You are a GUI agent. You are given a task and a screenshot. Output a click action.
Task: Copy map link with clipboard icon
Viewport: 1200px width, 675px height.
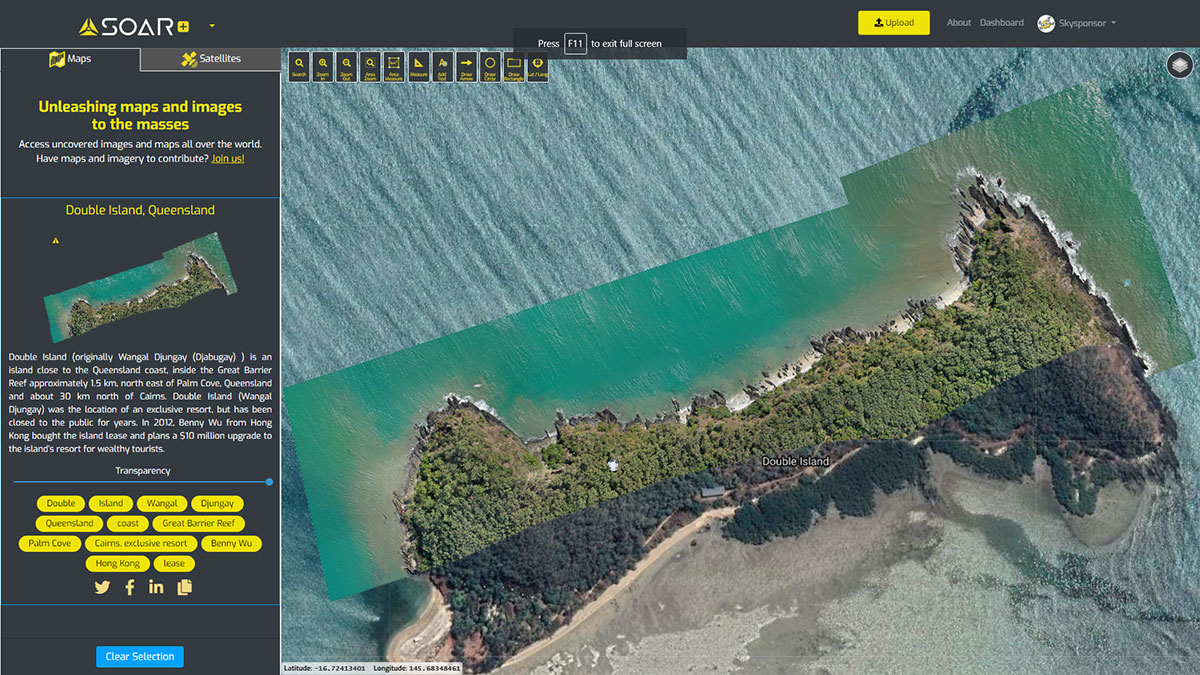pos(184,588)
